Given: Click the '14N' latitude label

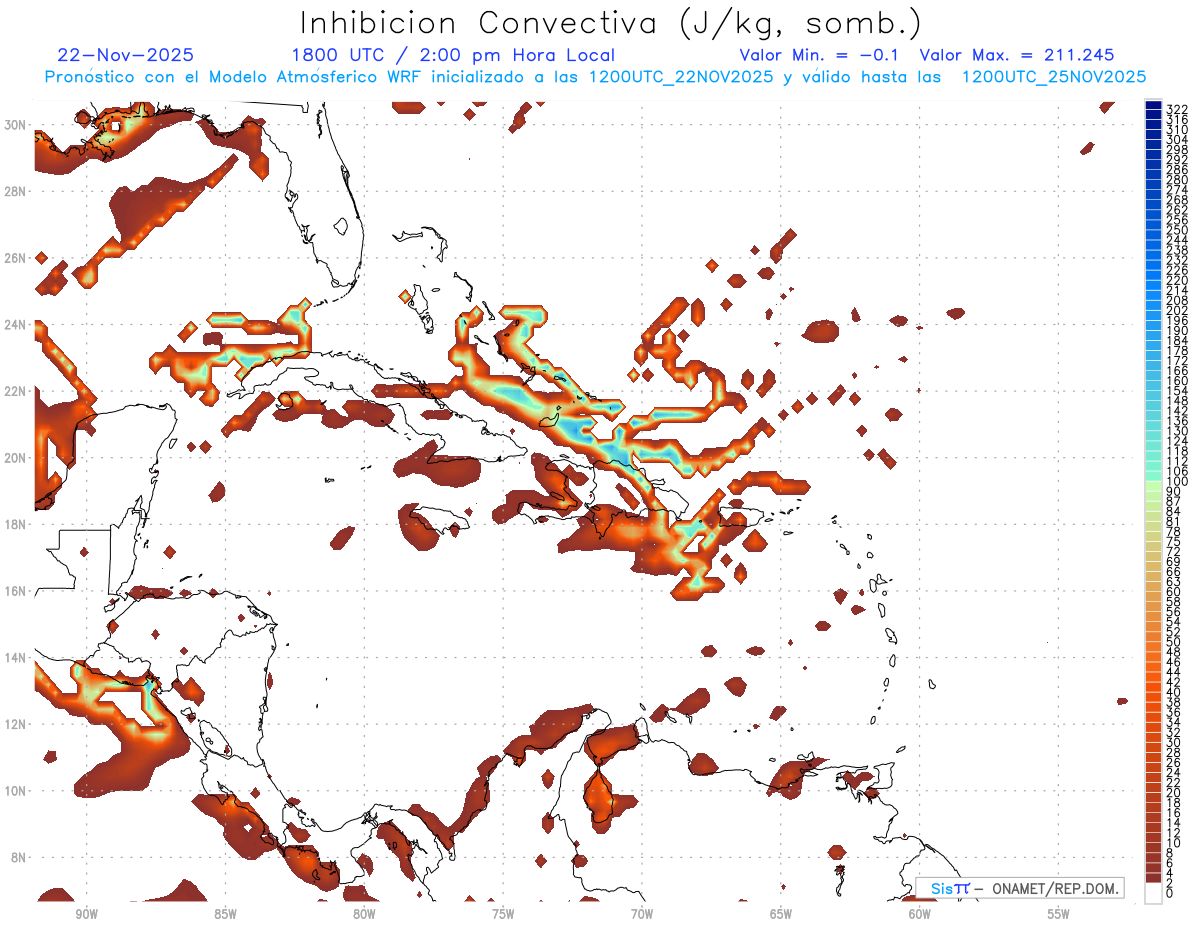Looking at the screenshot, I should [16, 657].
